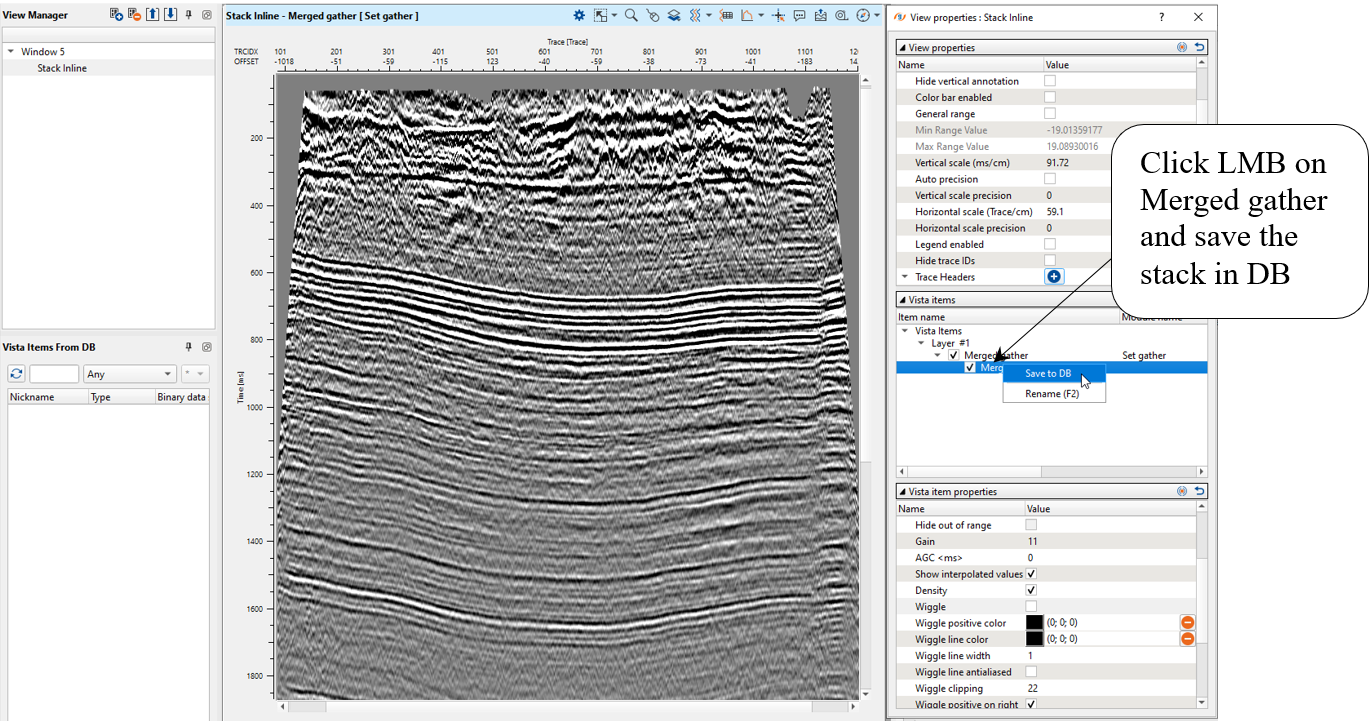Image resolution: width=1371 pixels, height=721 pixels.
Task: Collapse the Window 5 tree node
Action: 10,52
